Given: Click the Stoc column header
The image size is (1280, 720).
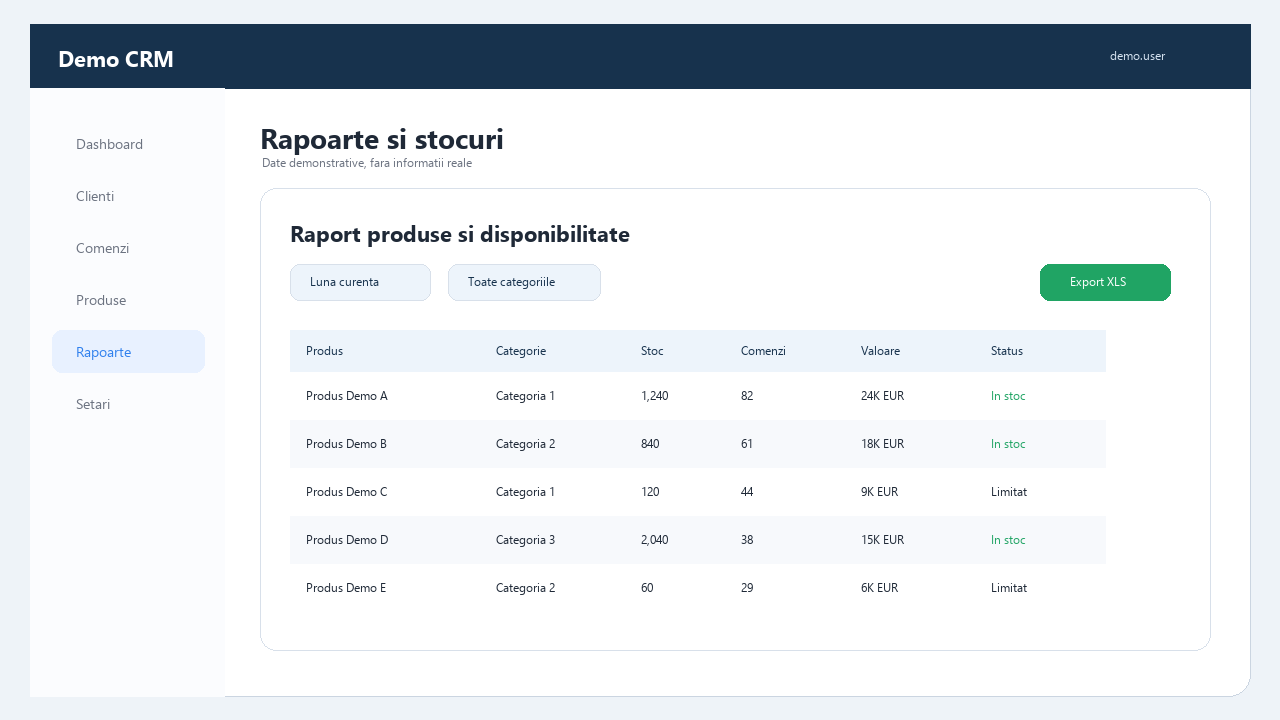Looking at the screenshot, I should point(652,351).
